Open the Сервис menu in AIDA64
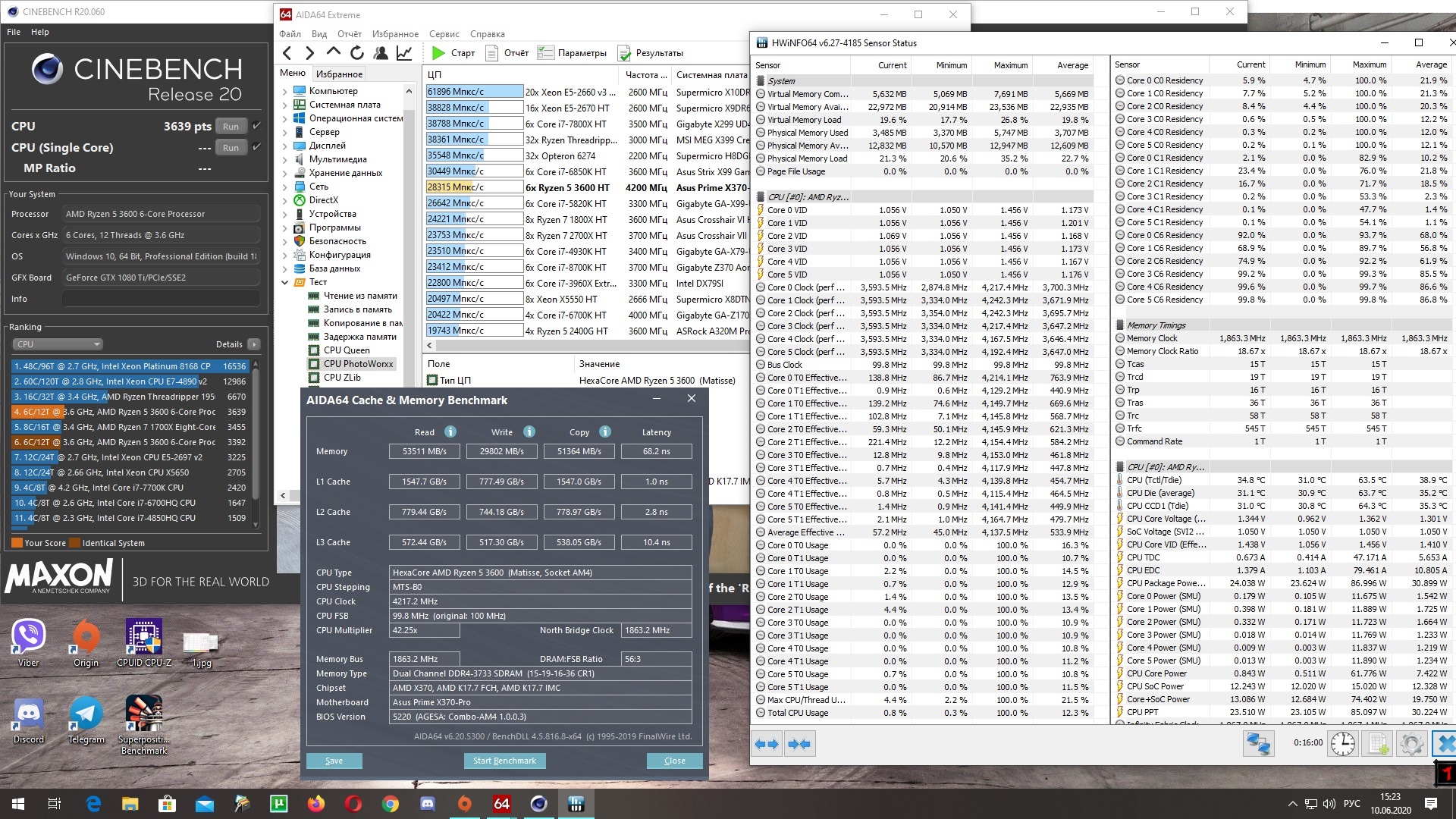The height and width of the screenshot is (819, 1456). pyautogui.click(x=444, y=34)
